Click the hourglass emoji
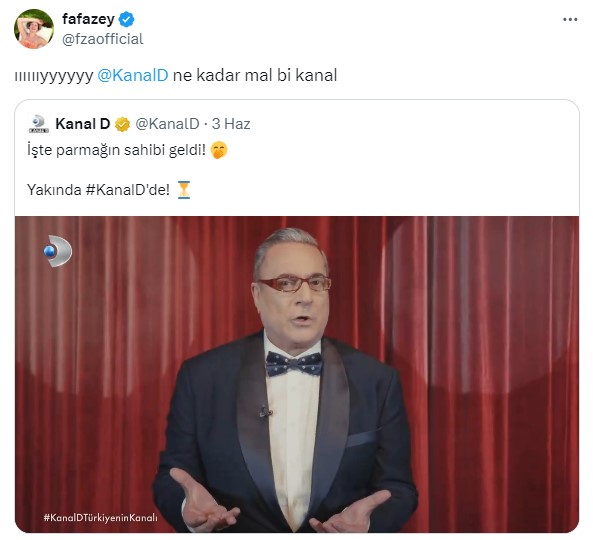 click(184, 190)
